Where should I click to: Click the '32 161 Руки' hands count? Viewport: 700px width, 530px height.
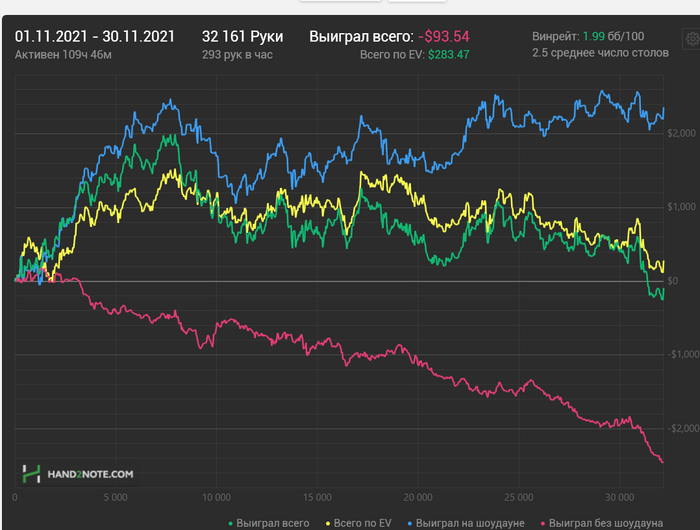(242, 36)
